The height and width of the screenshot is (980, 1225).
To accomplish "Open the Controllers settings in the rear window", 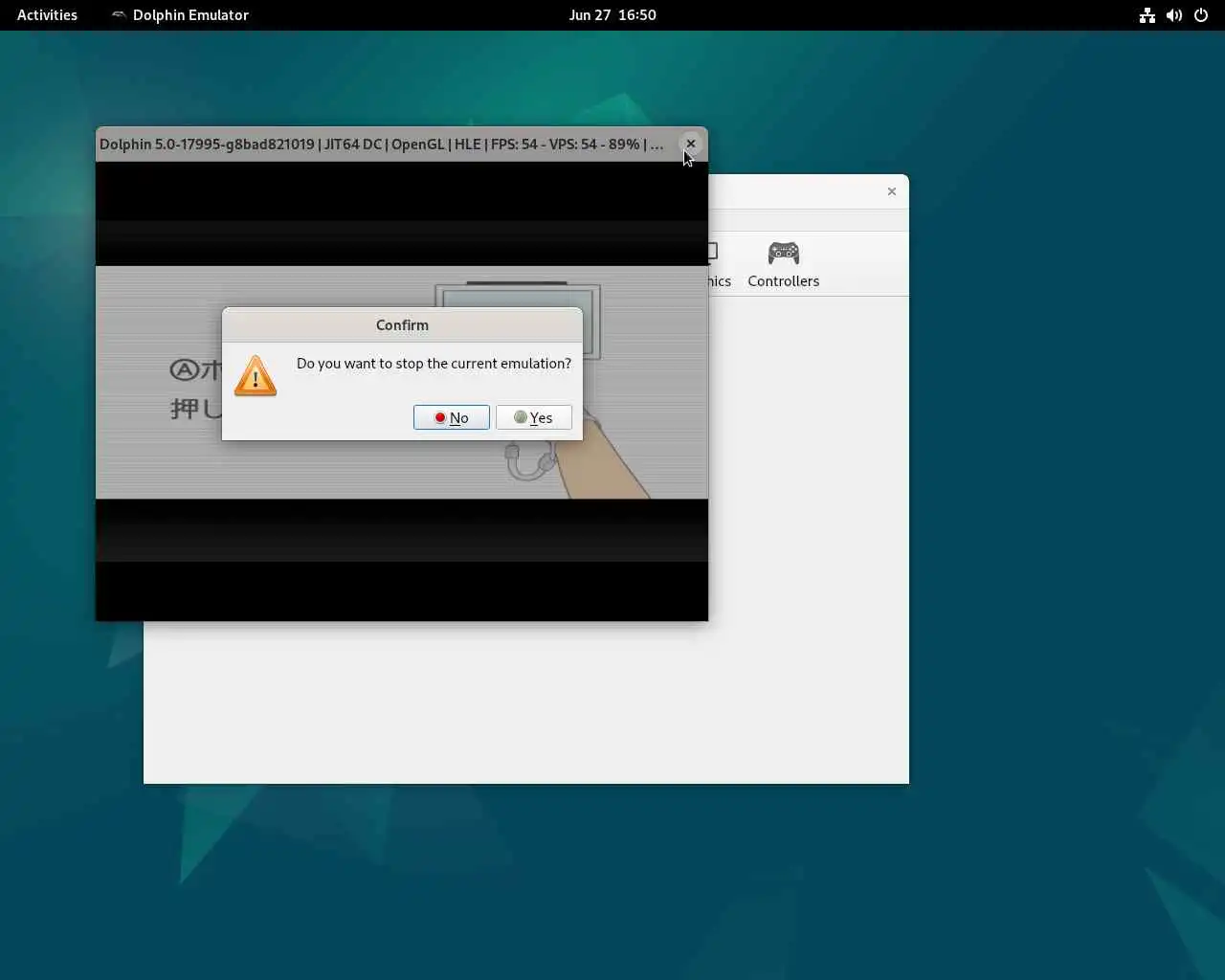I will pyautogui.click(x=783, y=264).
